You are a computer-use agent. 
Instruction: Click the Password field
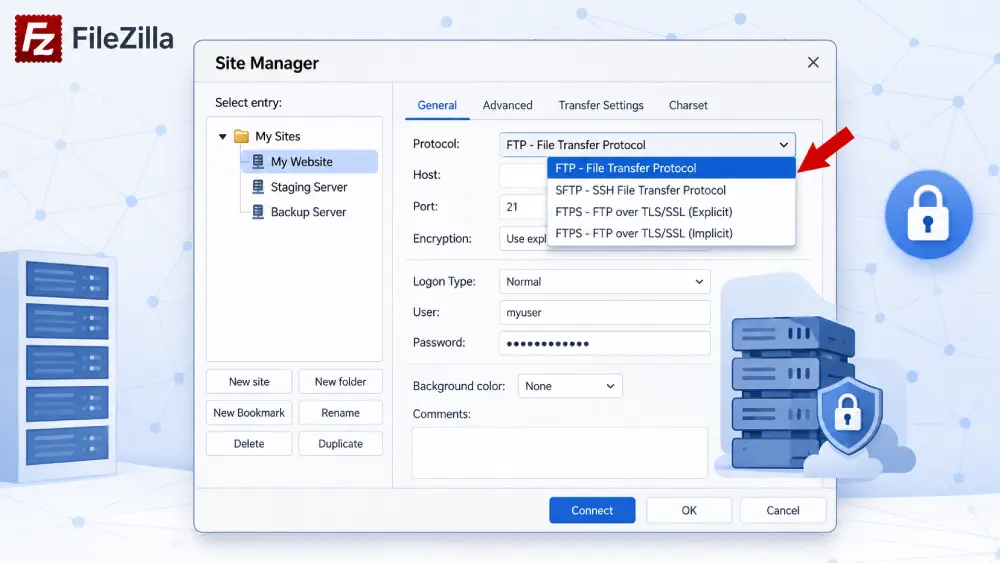pyautogui.click(x=605, y=343)
